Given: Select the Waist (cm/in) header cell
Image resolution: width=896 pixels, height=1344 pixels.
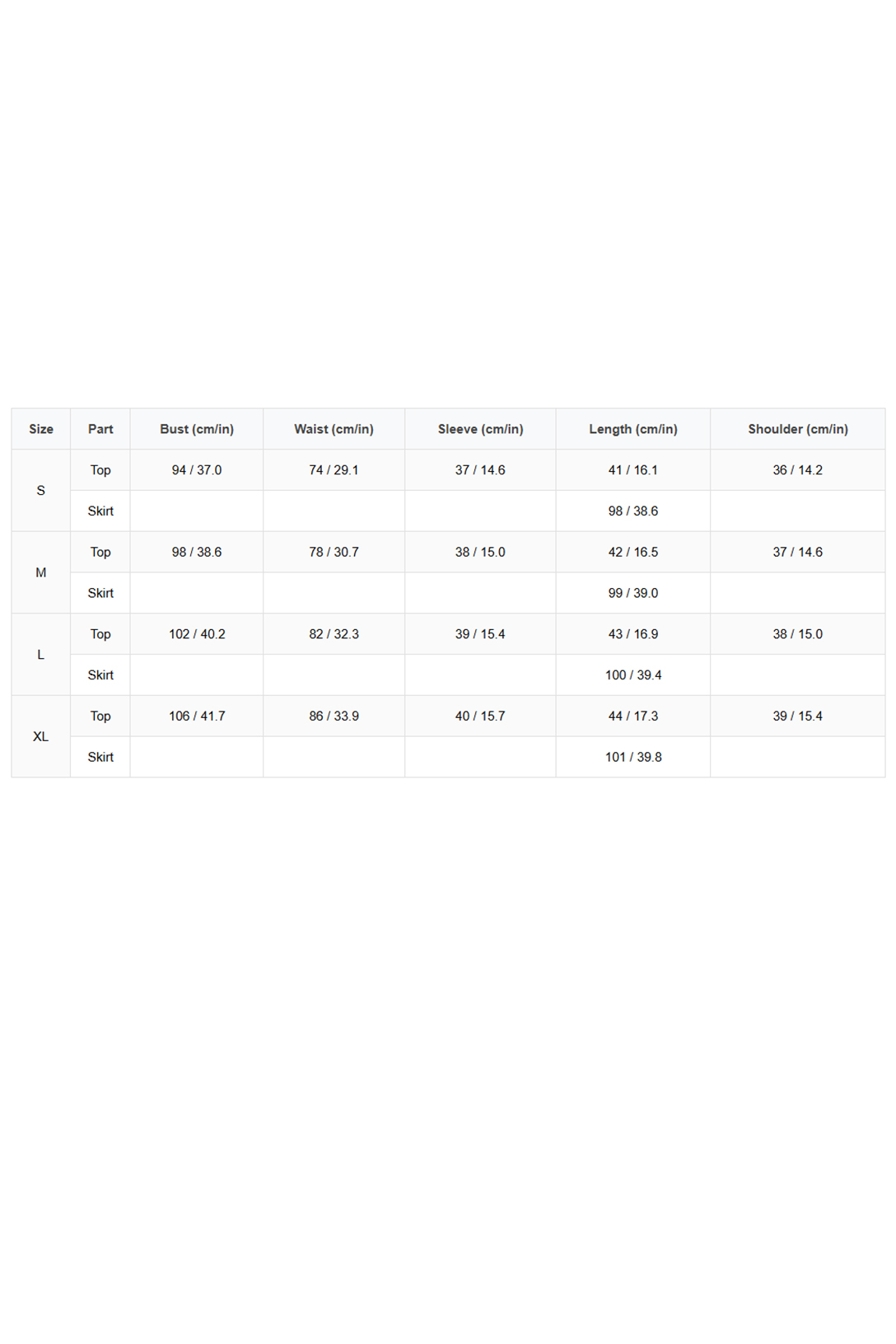Looking at the screenshot, I should point(334,429).
